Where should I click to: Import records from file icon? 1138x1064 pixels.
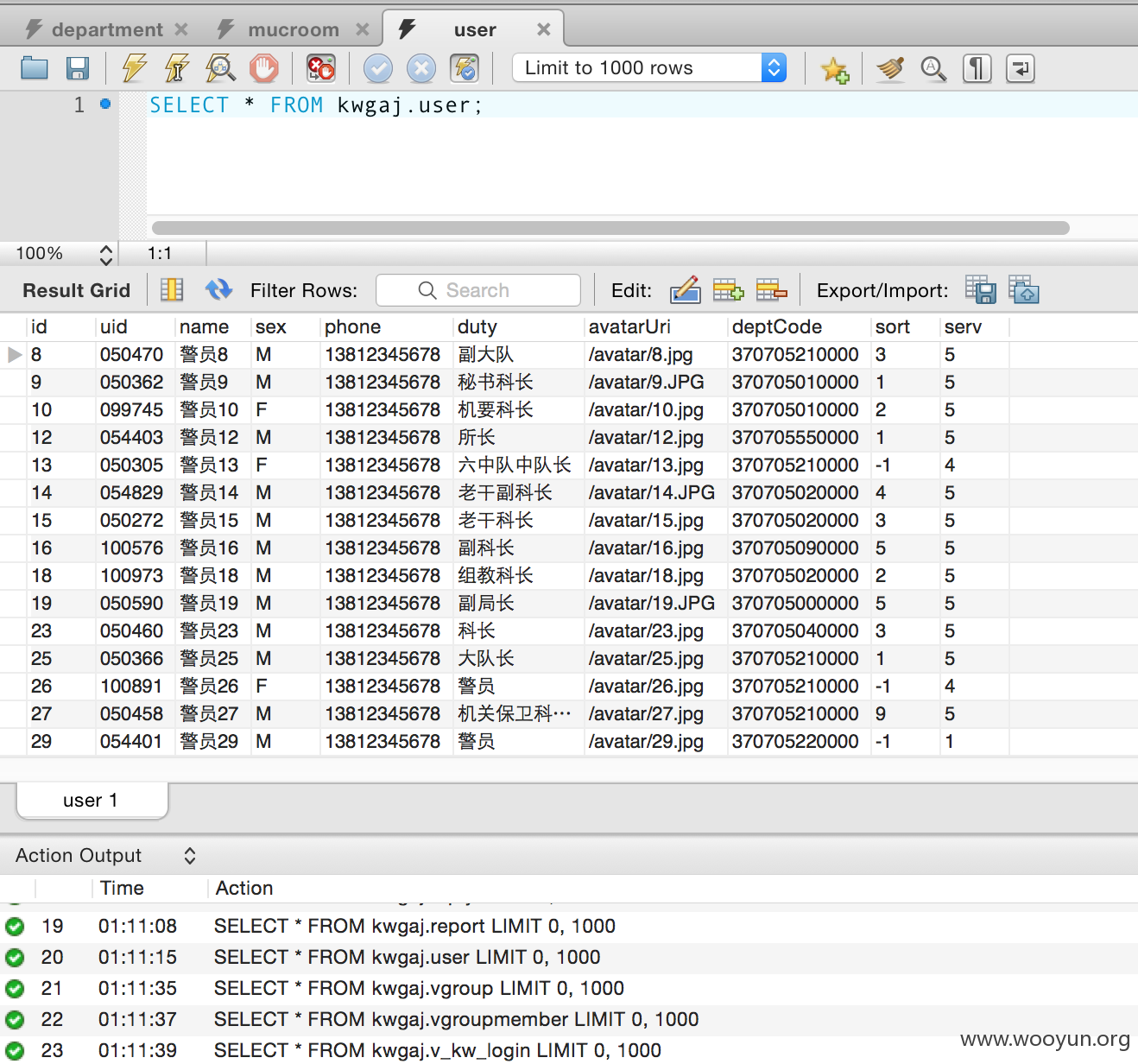click(x=1024, y=290)
